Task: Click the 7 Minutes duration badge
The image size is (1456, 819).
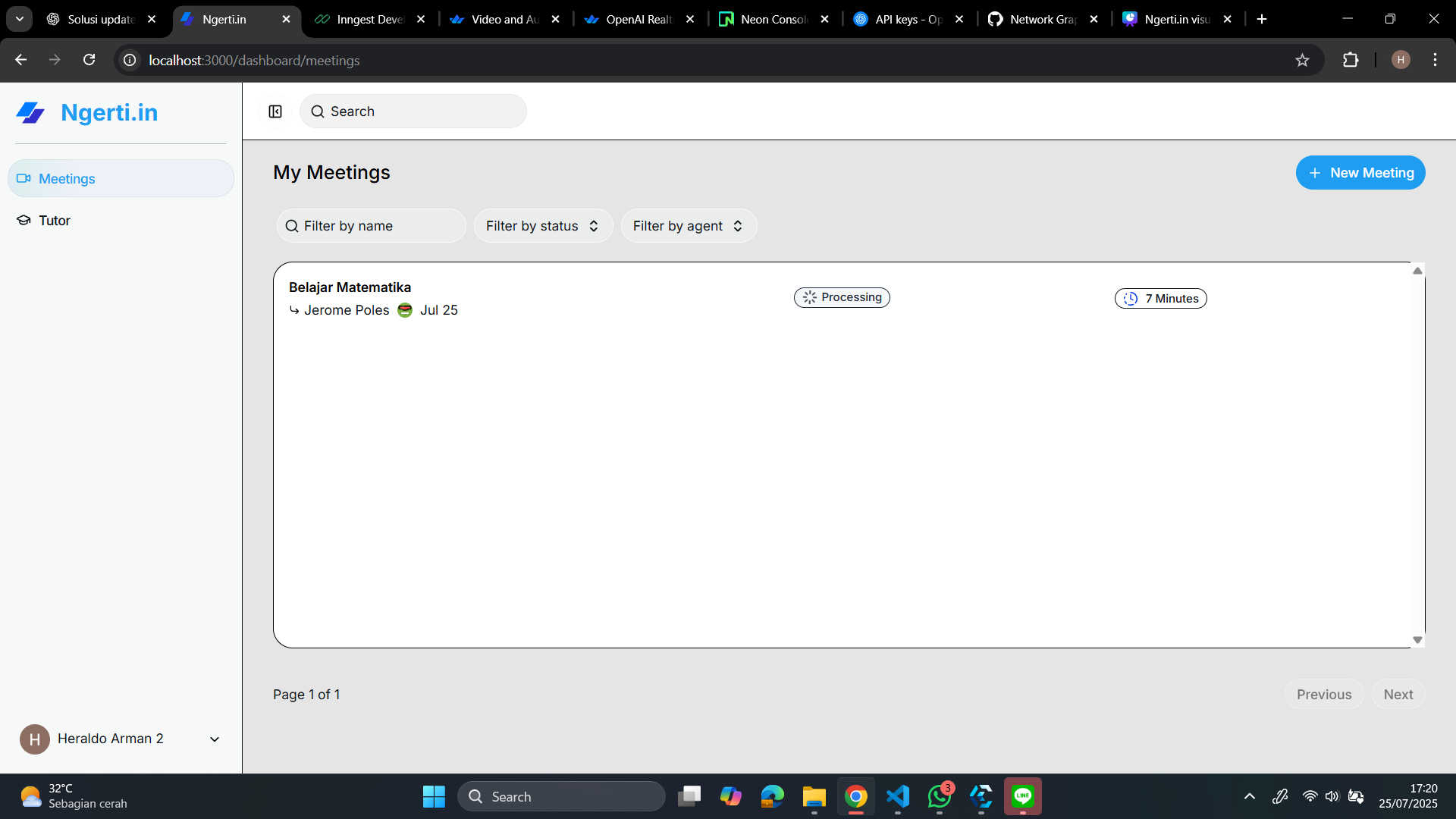Action: pyautogui.click(x=1160, y=299)
